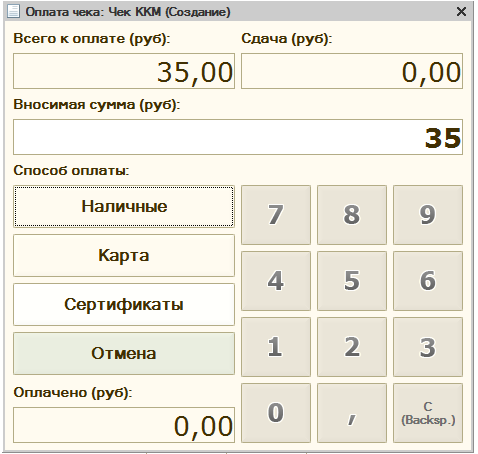The height and width of the screenshot is (454, 478).
Task: Tap keypad digit 7
Action: (x=276, y=215)
